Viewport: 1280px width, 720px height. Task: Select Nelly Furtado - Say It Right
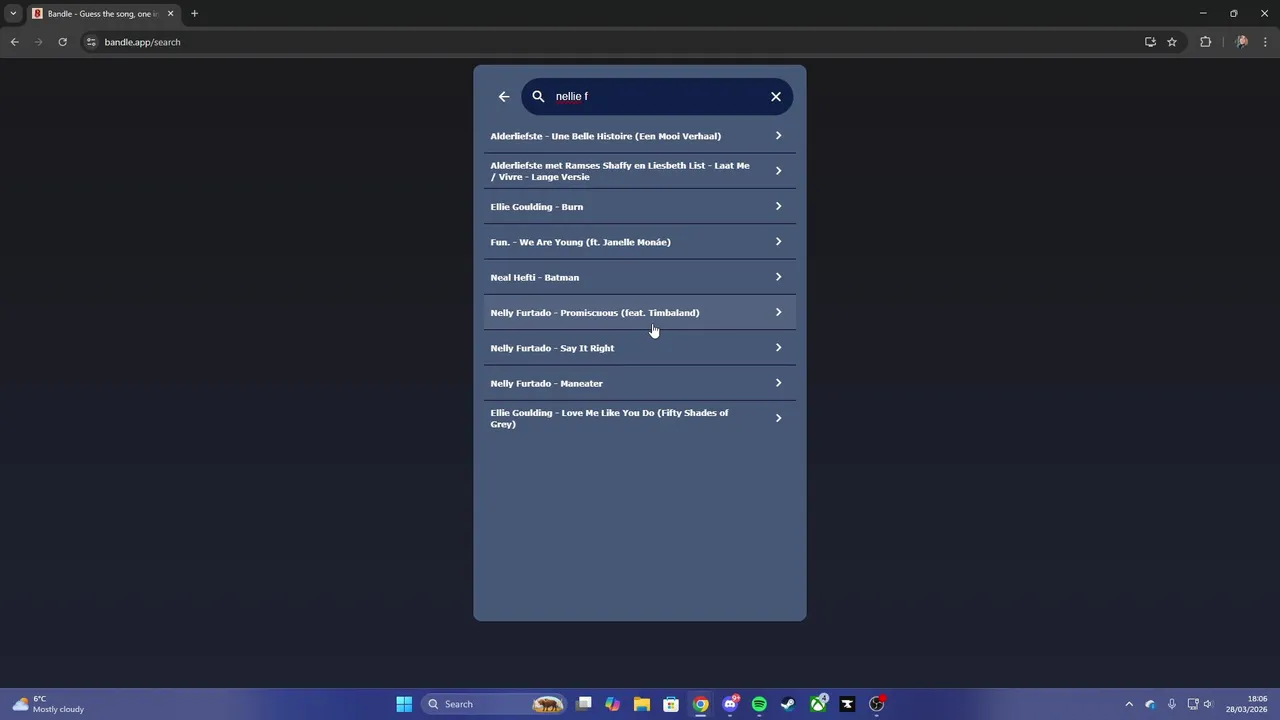[x=640, y=348]
